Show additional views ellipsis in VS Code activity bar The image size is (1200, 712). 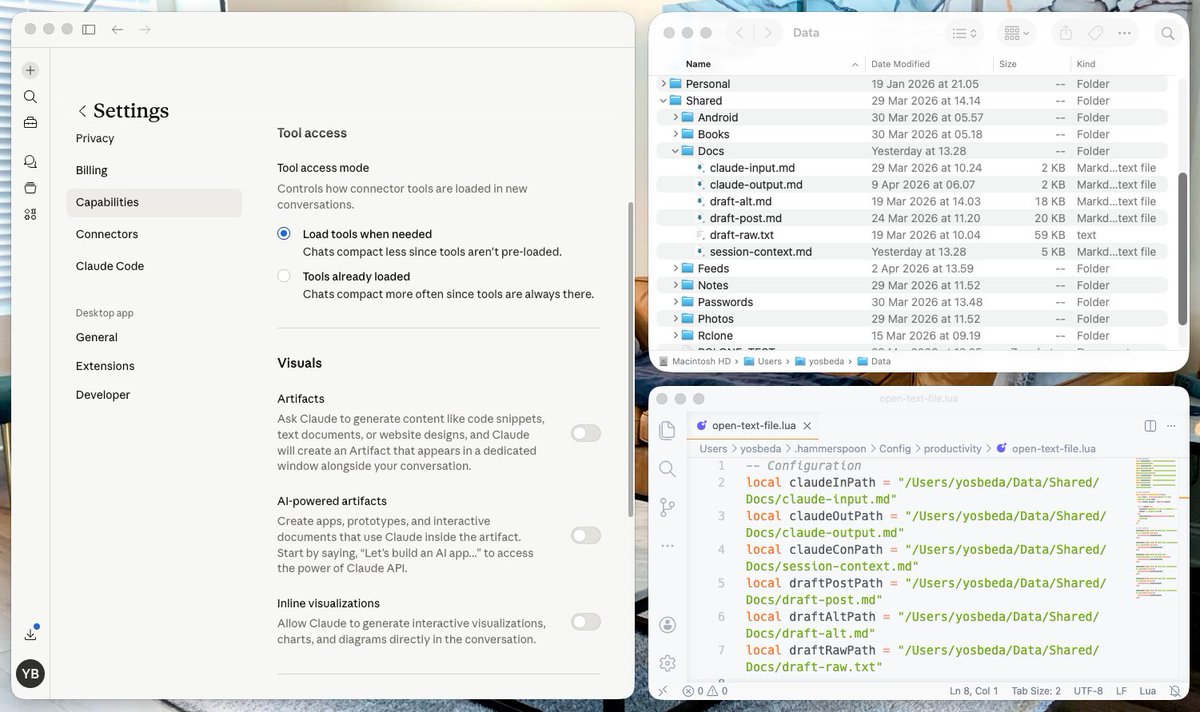pos(668,546)
